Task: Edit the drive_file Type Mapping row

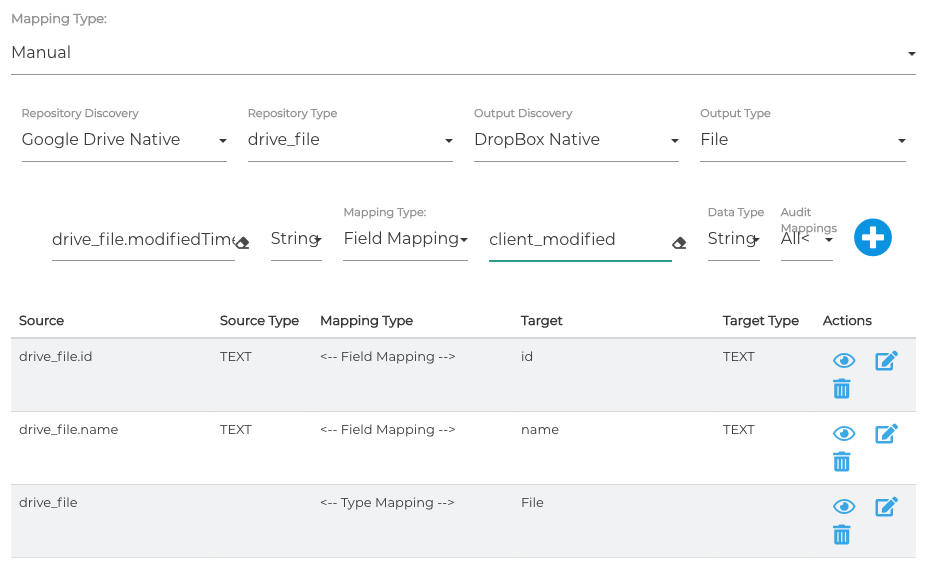Action: [886, 507]
